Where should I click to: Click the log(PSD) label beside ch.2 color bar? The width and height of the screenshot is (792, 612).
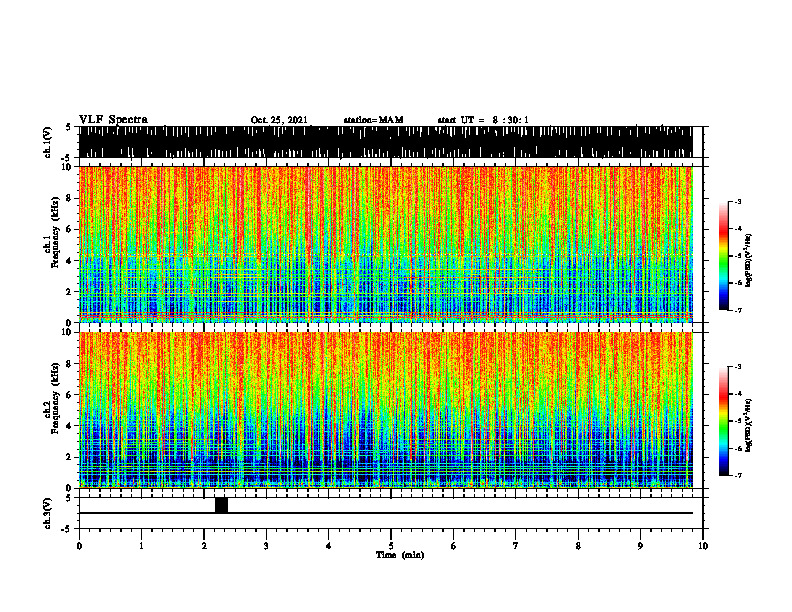tap(748, 425)
